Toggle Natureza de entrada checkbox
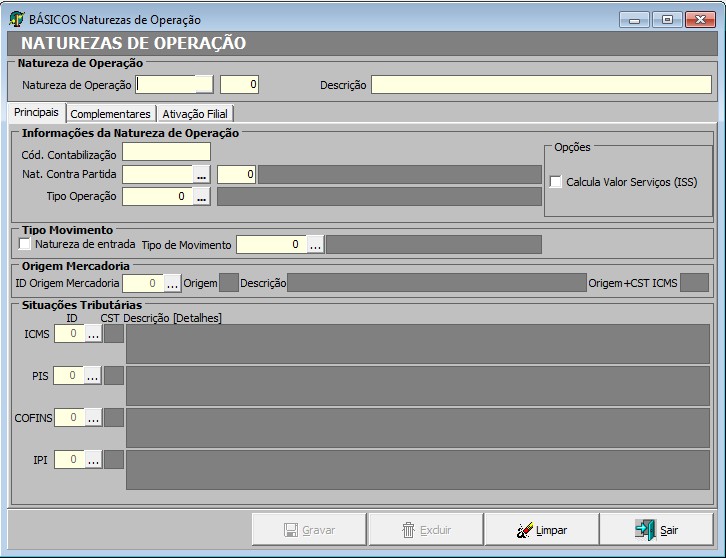Screen dimensions: 726x558 click(26, 244)
